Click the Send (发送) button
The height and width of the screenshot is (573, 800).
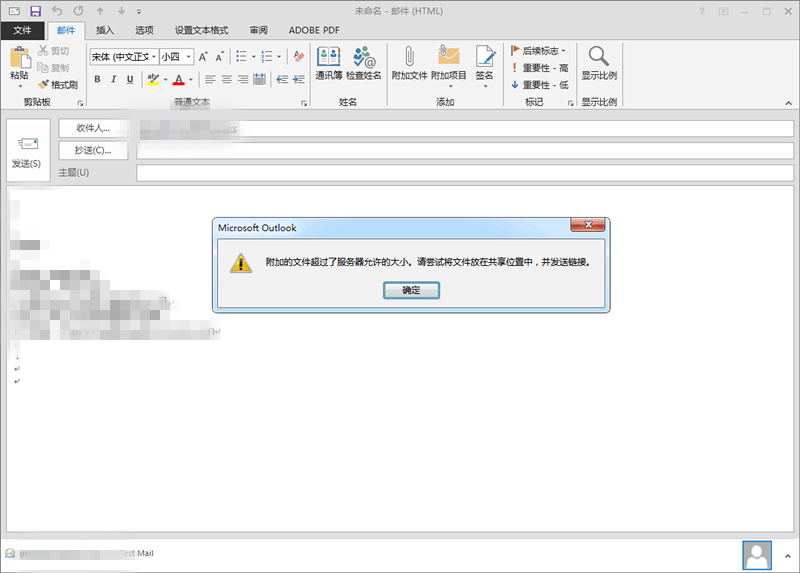point(28,150)
